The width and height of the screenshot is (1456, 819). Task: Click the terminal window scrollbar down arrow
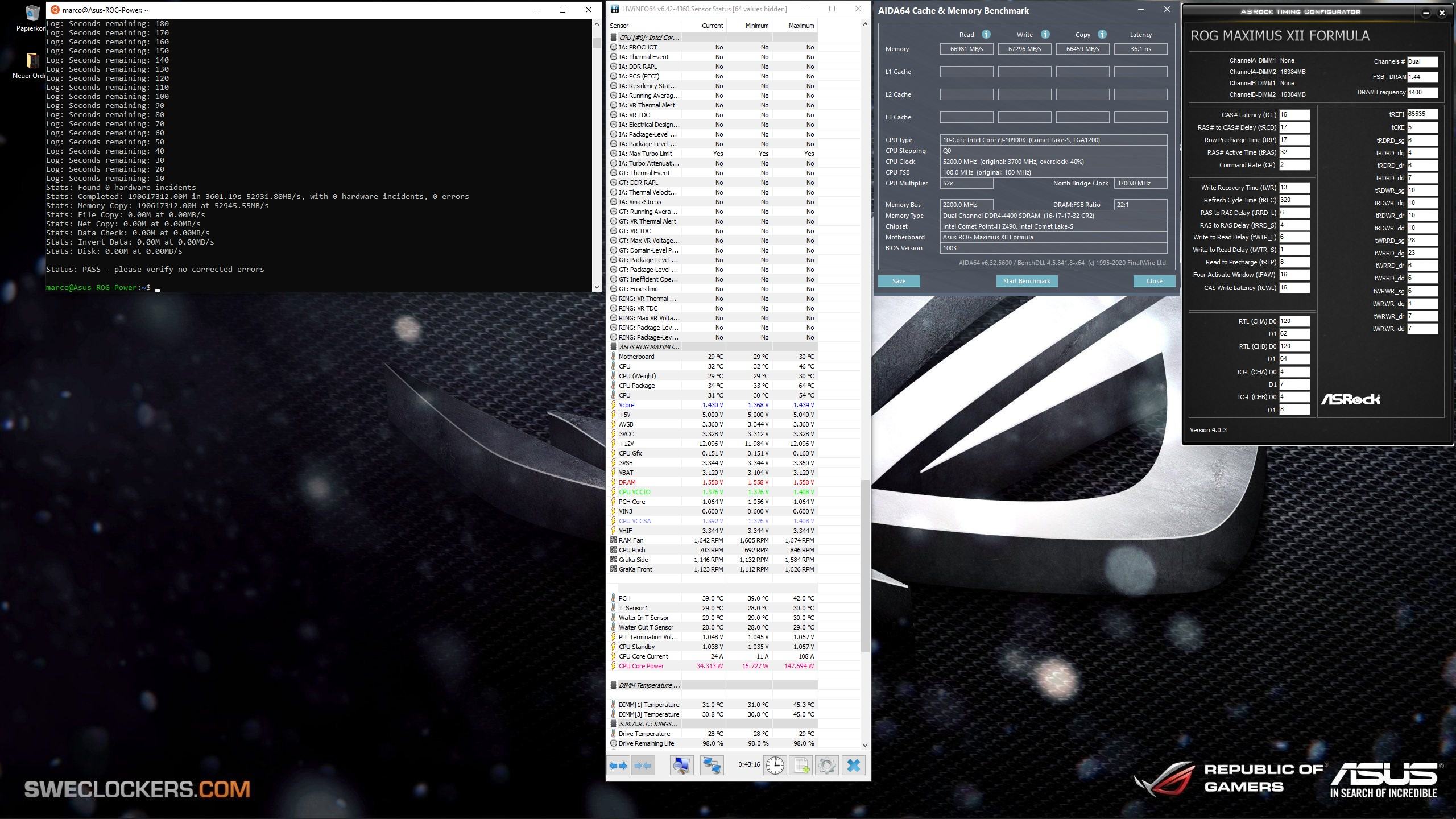point(597,287)
